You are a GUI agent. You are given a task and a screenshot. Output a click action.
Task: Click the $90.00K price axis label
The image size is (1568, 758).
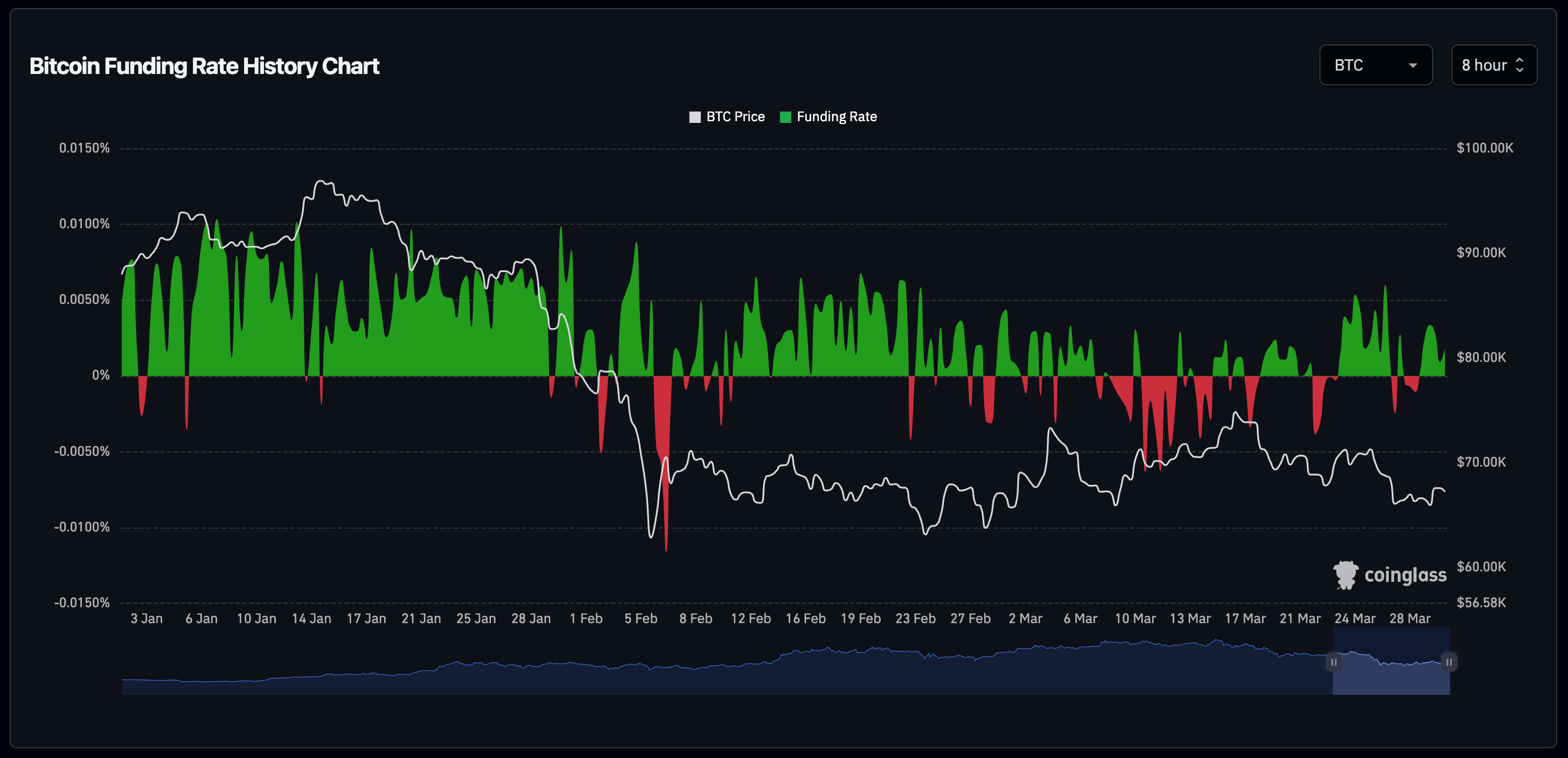1481,253
